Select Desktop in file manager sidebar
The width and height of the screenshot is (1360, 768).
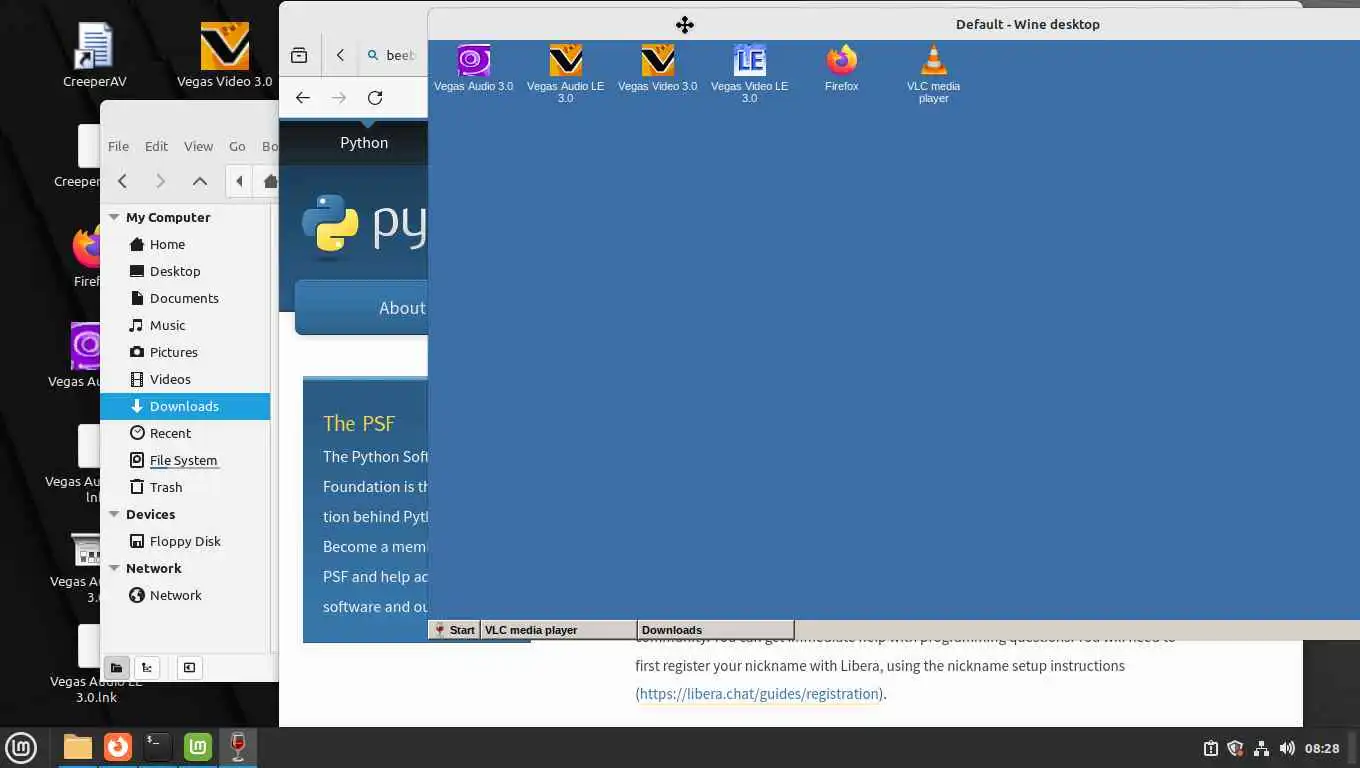[185, 271]
